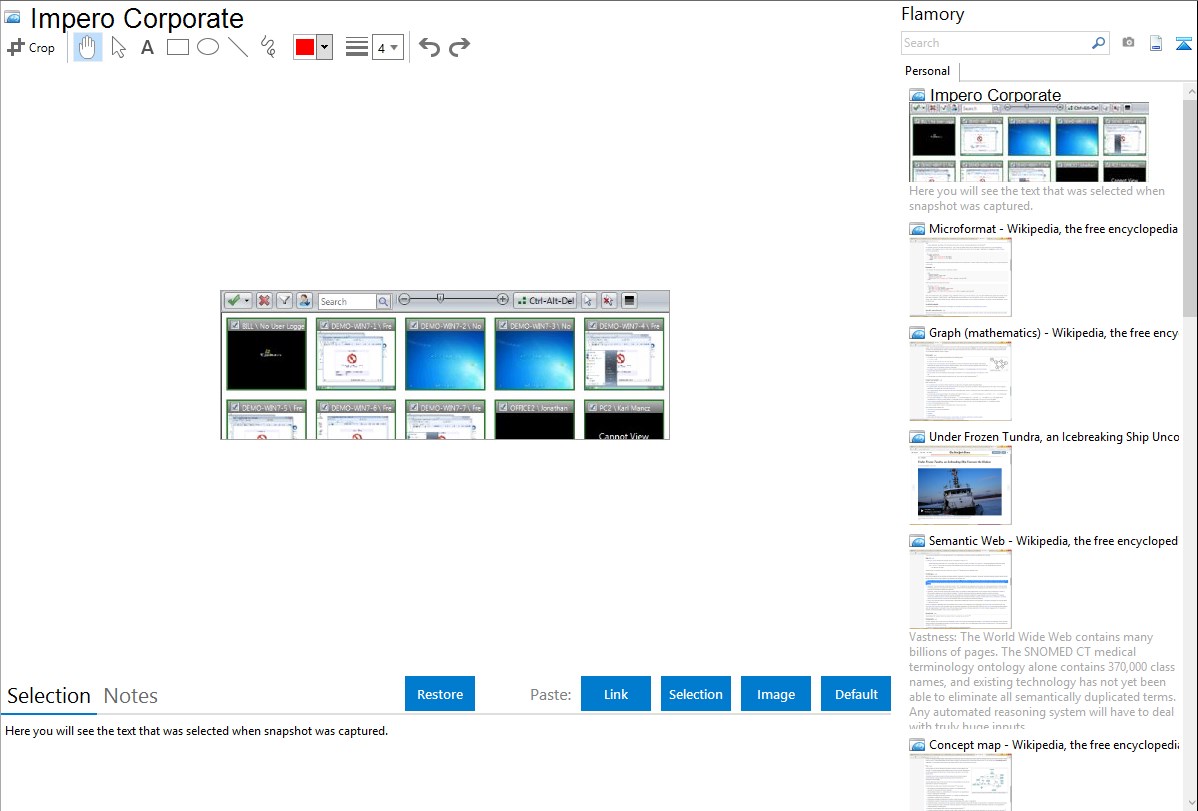Viewport: 1198px width, 811px height.
Task: Click the red color swatch
Action: 305,47
